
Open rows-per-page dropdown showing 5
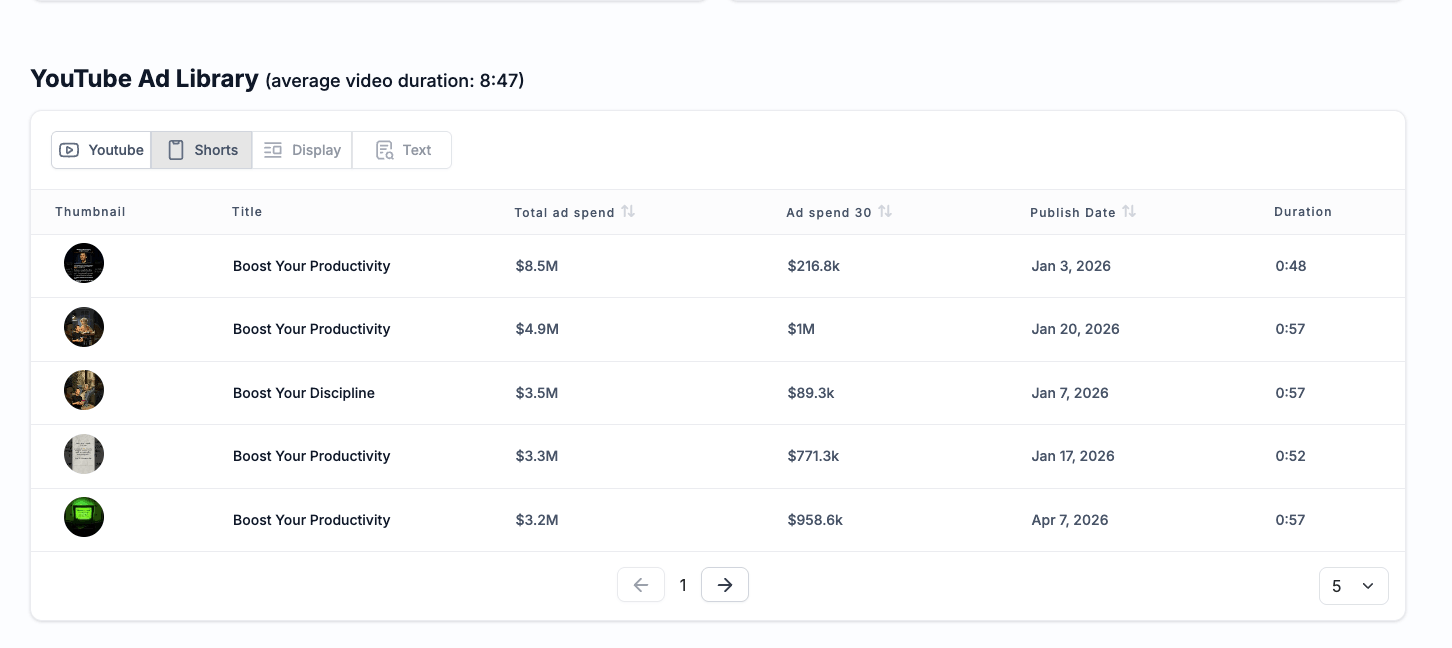[x=1354, y=586]
